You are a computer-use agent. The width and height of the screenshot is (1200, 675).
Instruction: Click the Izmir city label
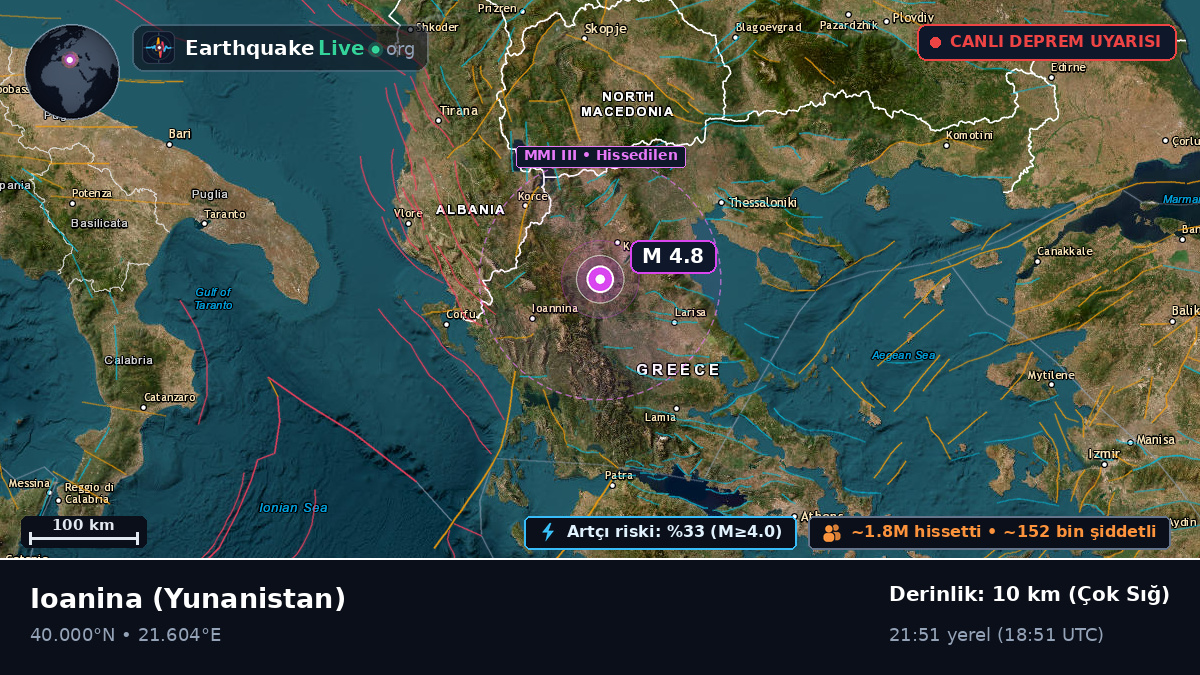1104,454
